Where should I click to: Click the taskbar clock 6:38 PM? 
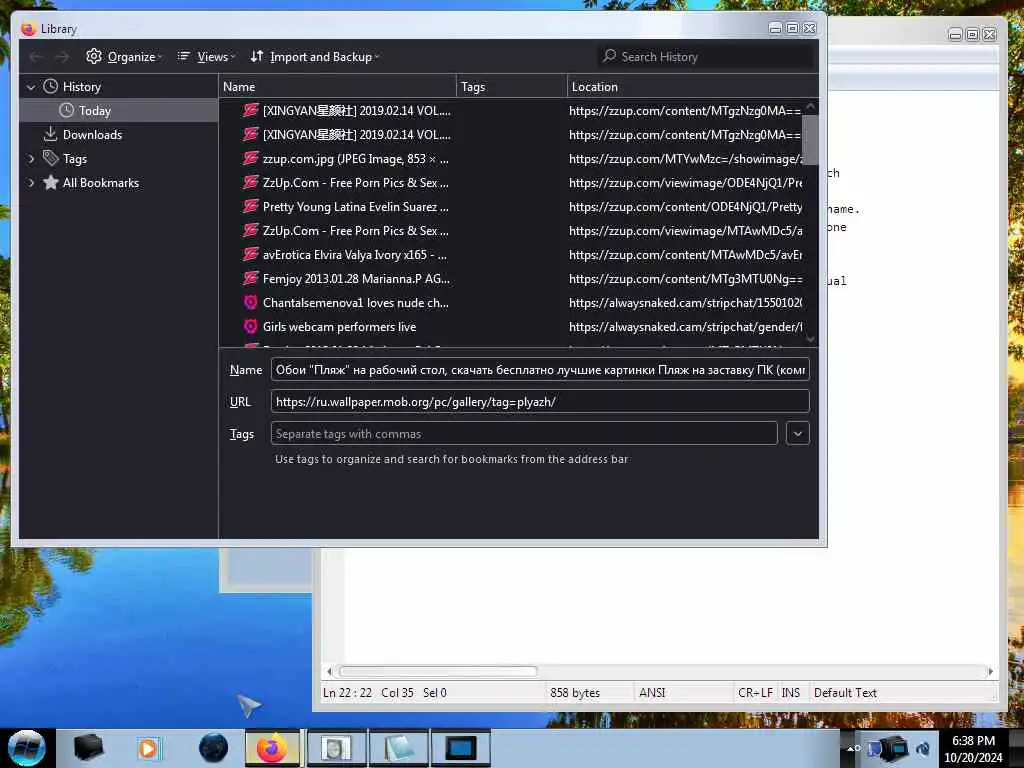point(973,741)
